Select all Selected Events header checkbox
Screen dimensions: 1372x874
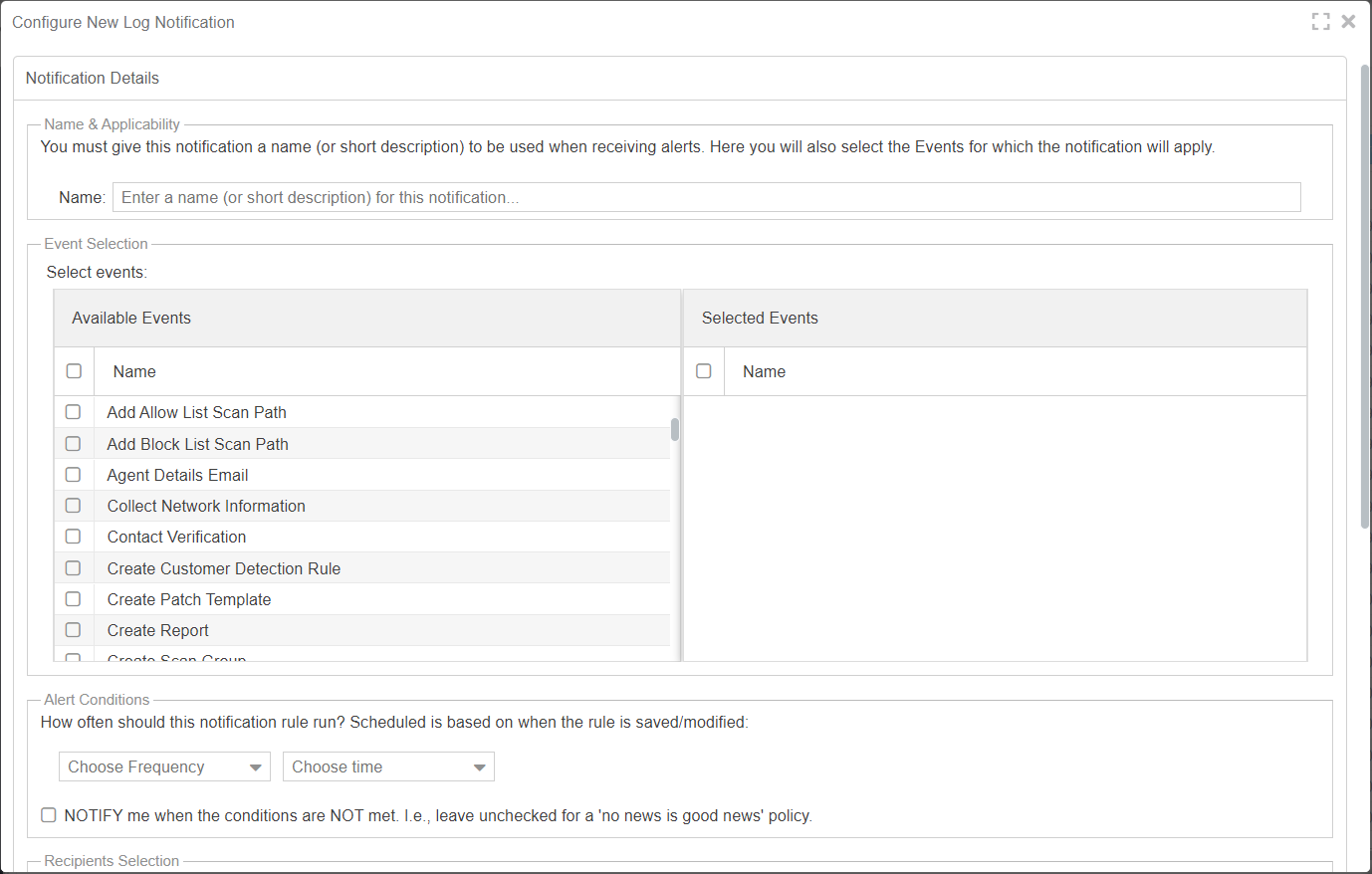tap(704, 371)
